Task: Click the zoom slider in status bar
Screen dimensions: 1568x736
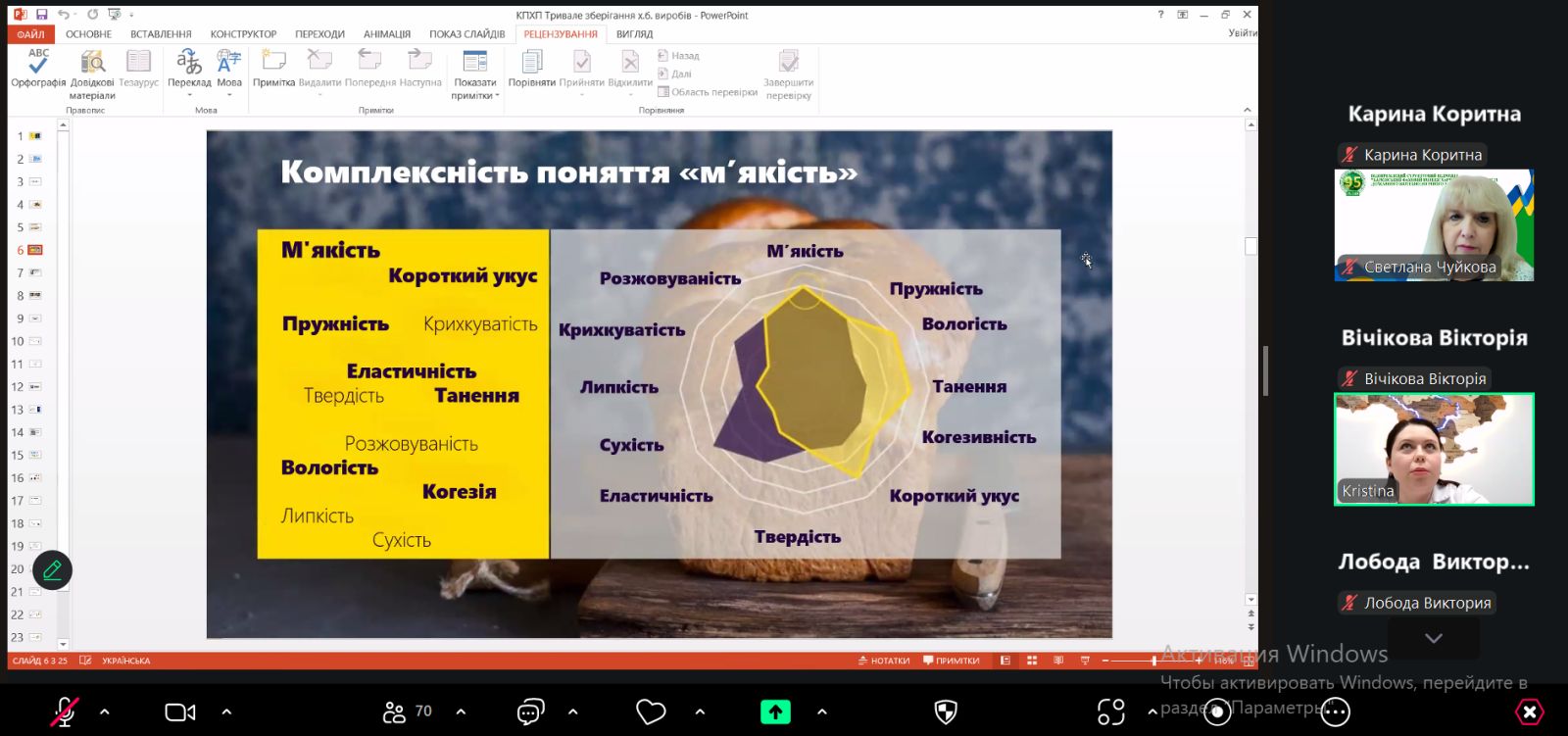Action: [x=1153, y=661]
